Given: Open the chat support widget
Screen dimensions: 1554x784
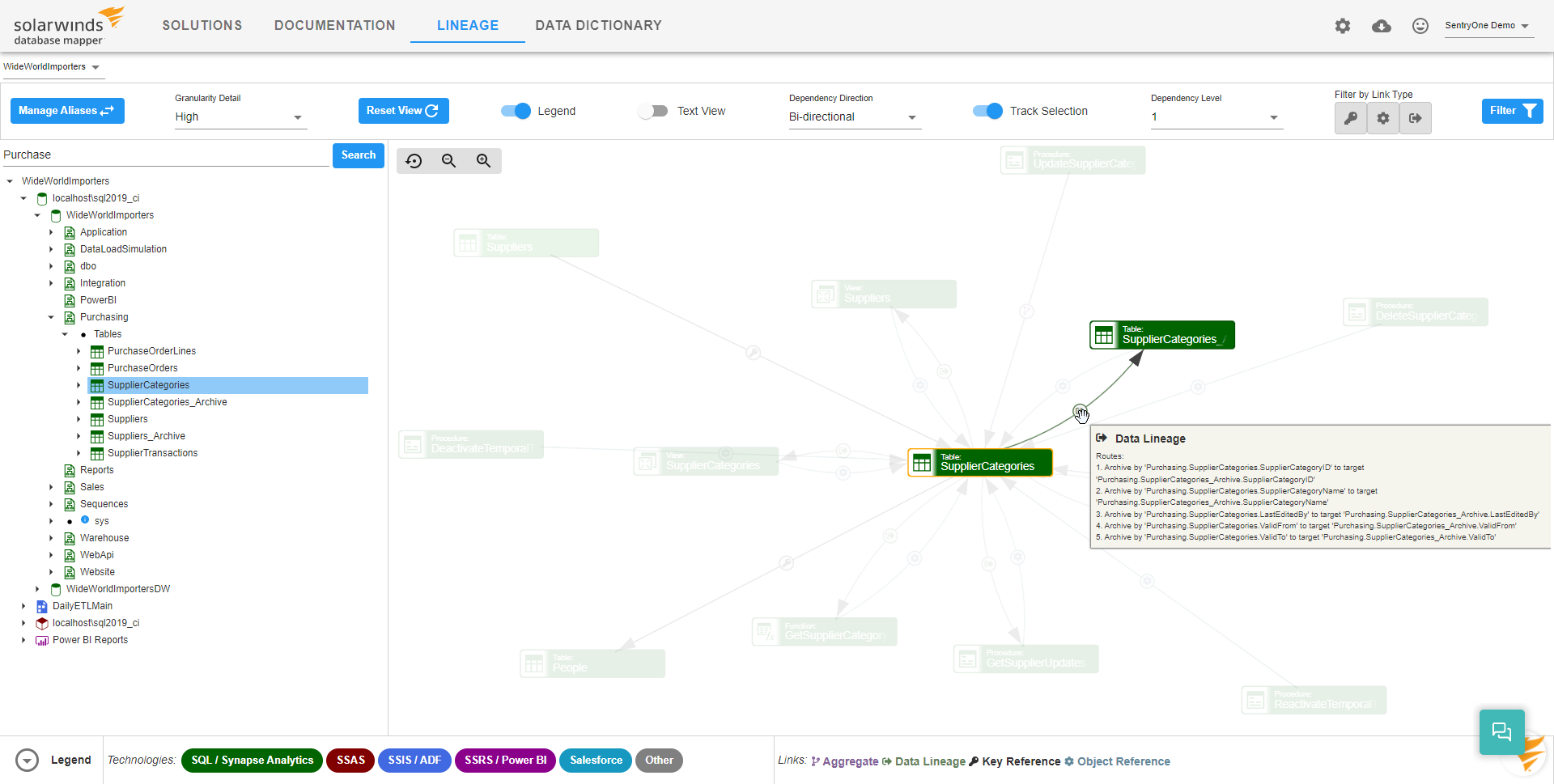Looking at the screenshot, I should click(1501, 731).
